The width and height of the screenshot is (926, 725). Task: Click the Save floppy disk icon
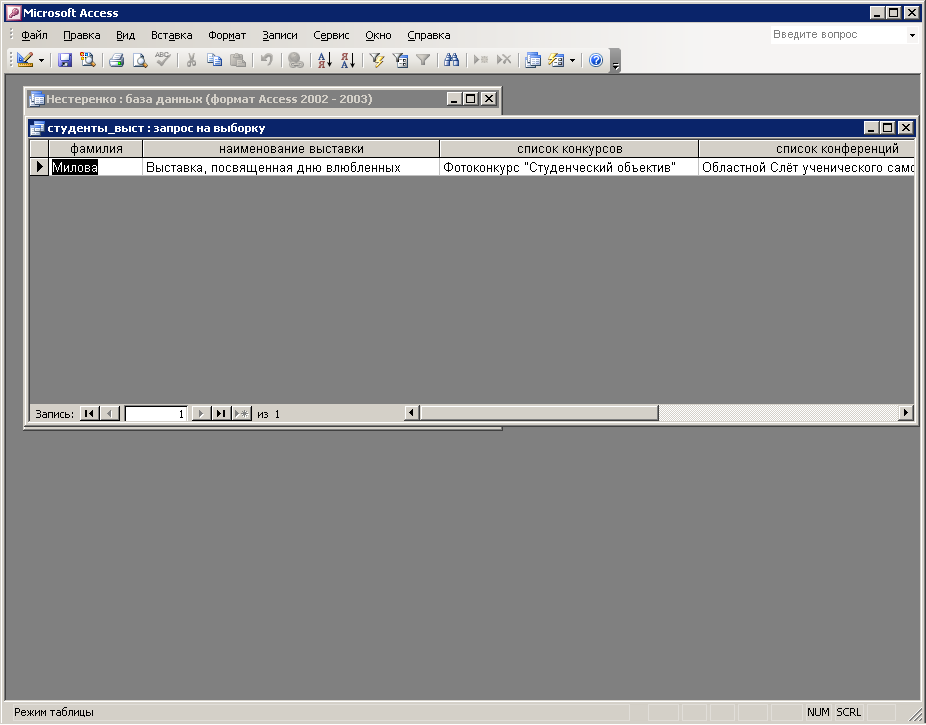pyautogui.click(x=65, y=60)
